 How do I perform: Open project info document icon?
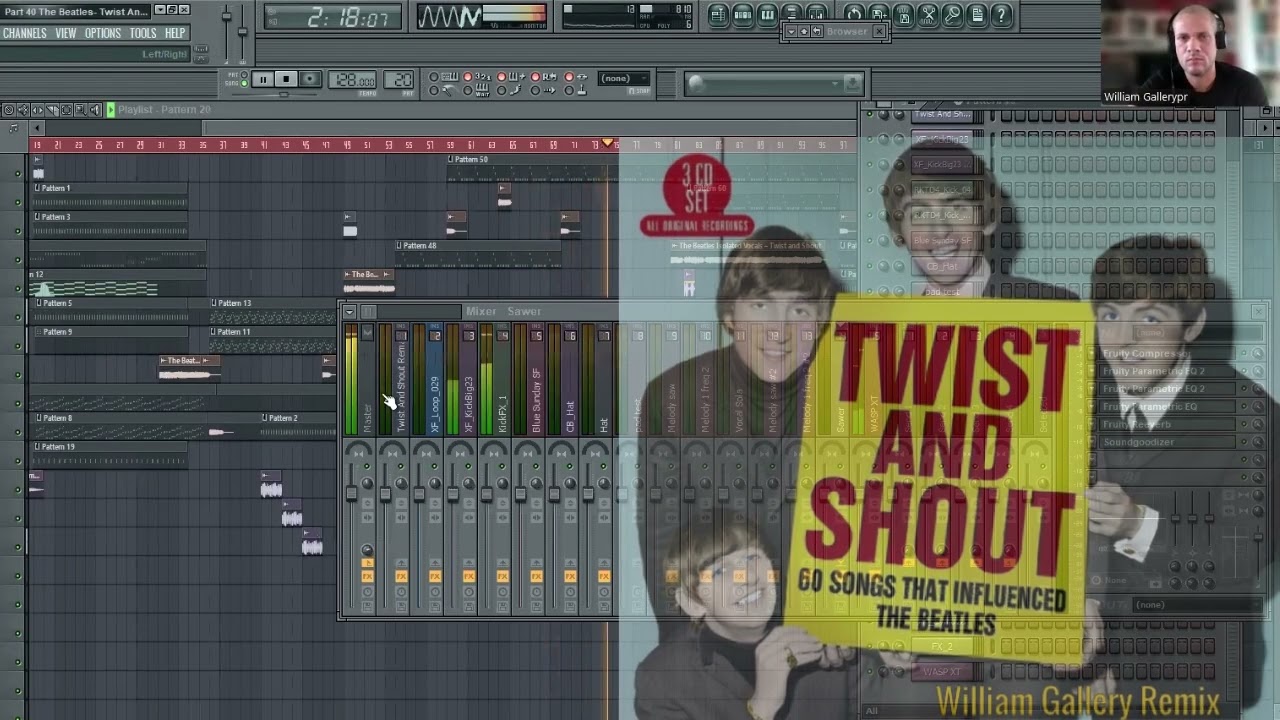click(x=977, y=14)
